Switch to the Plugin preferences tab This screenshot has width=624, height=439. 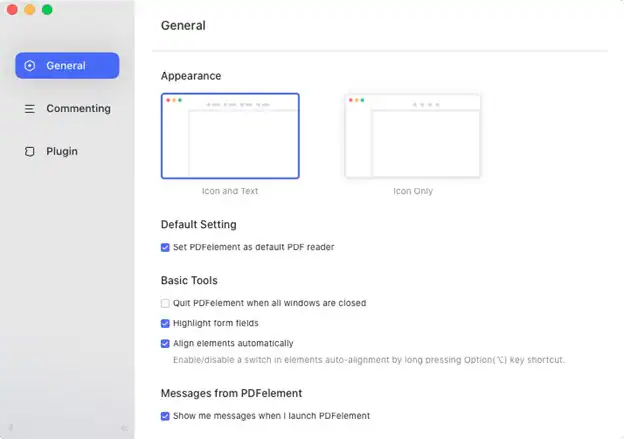(62, 152)
